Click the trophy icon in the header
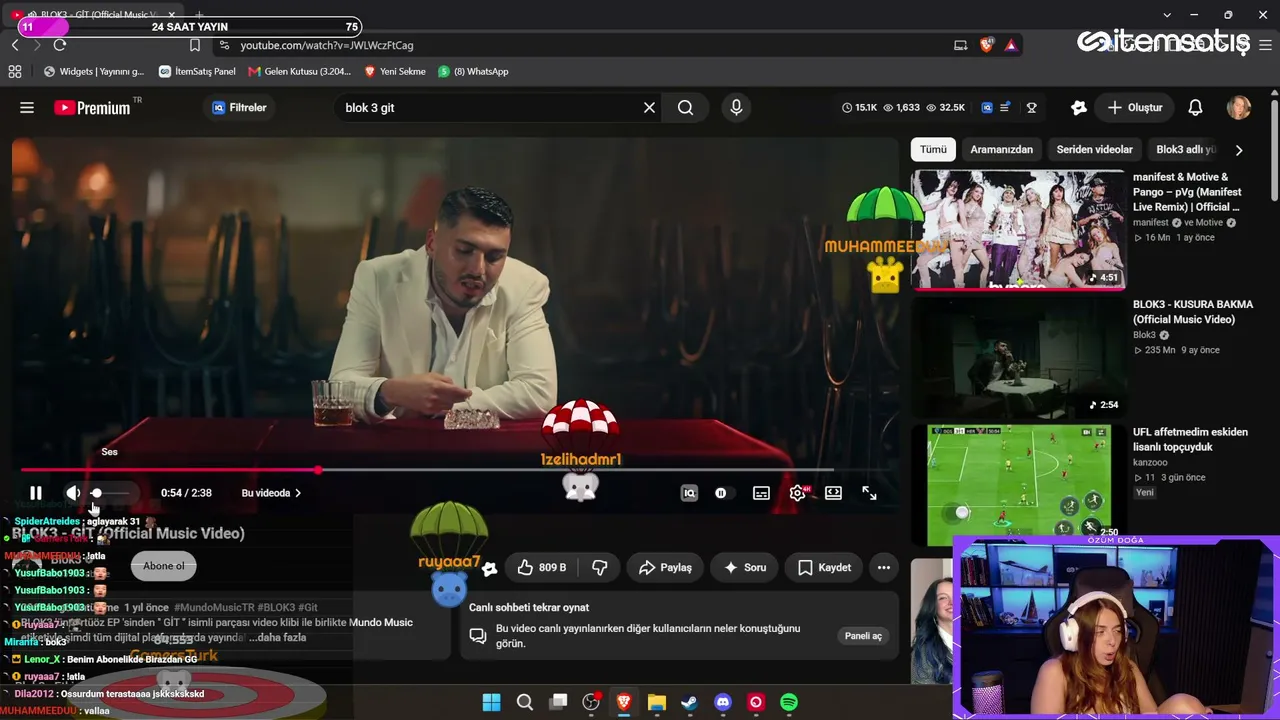This screenshot has height=720, width=1280. [1032, 108]
